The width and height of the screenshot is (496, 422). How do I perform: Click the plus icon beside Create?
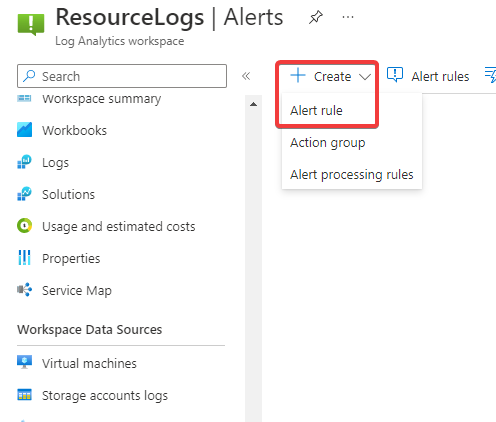pyautogui.click(x=298, y=75)
